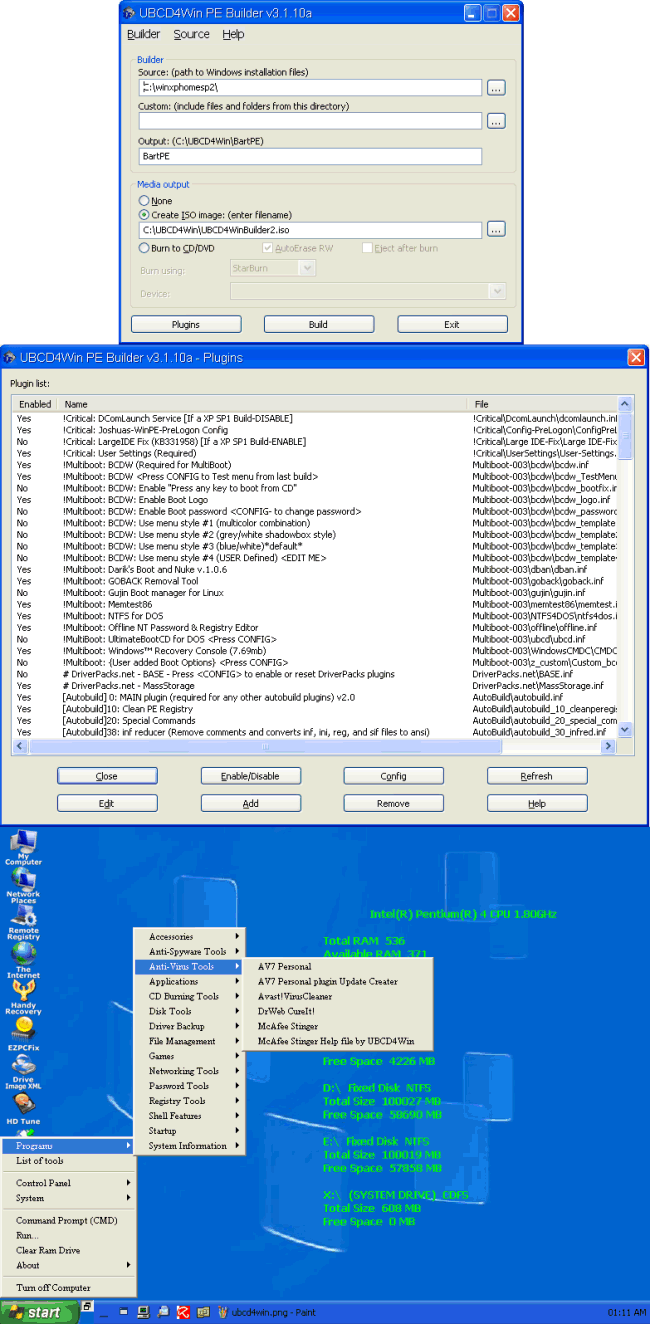Open the Handy Recovery desktop icon
Viewport: 650px width, 1324px height.
pyautogui.click(x=23, y=997)
